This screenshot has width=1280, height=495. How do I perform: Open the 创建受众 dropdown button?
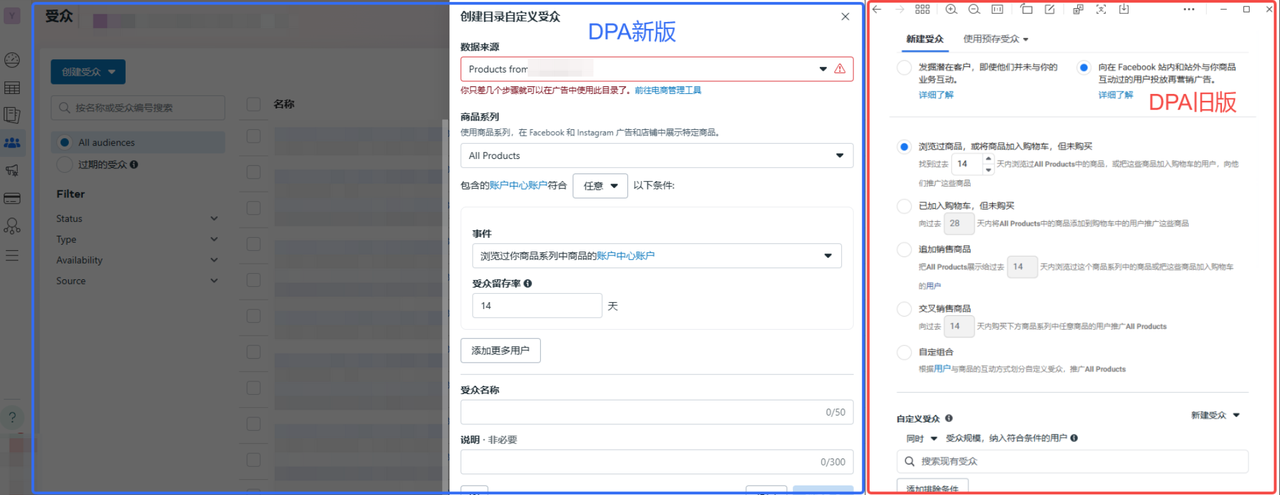pyautogui.click(x=88, y=72)
